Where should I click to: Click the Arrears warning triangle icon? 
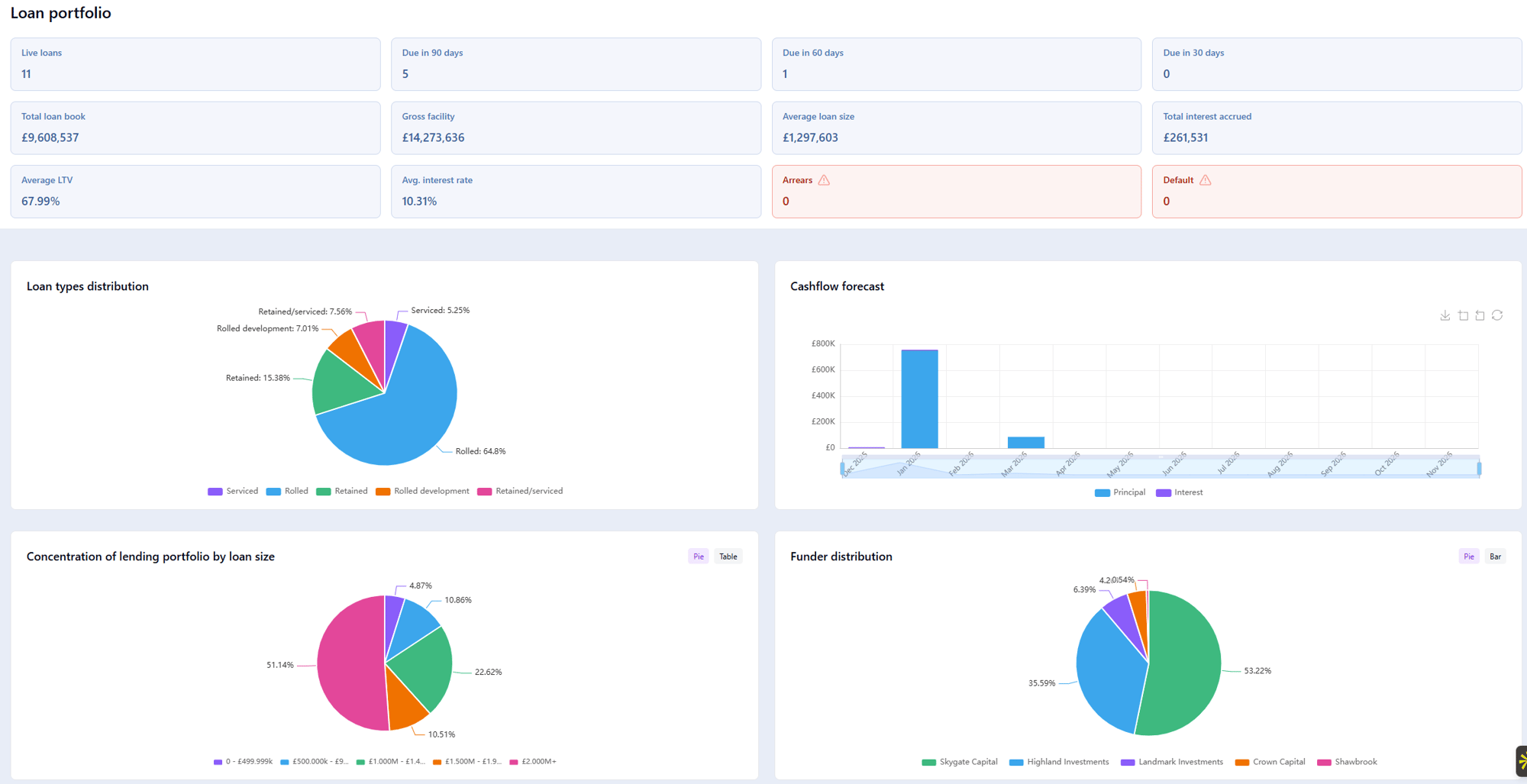click(x=825, y=180)
